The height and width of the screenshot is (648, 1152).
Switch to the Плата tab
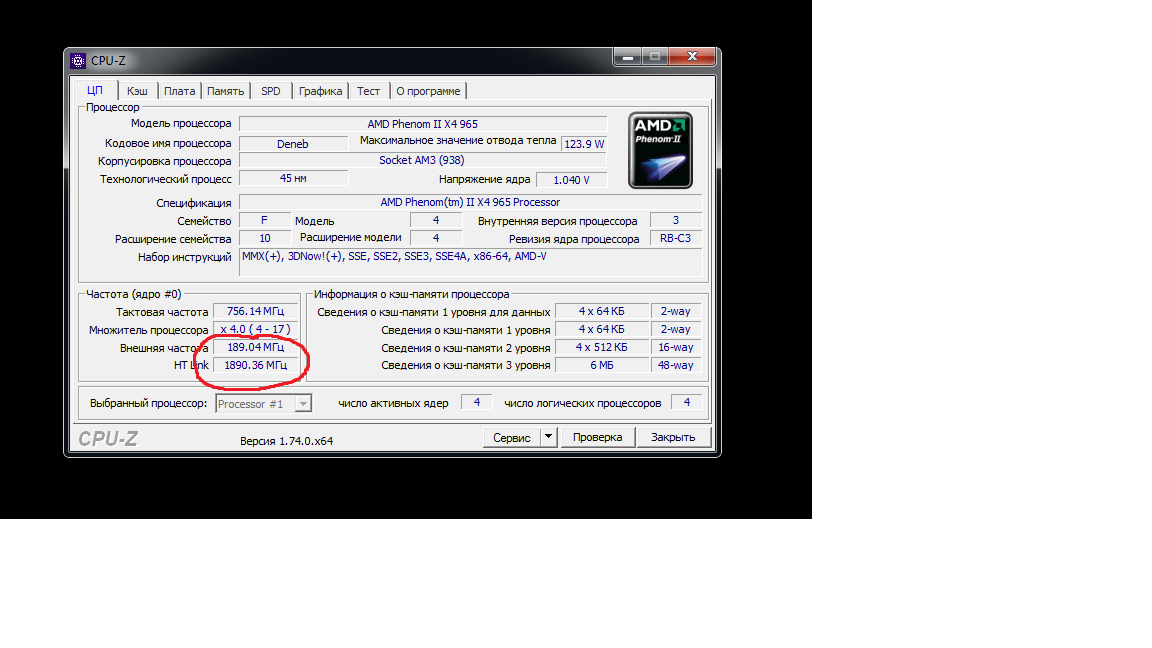pos(179,91)
